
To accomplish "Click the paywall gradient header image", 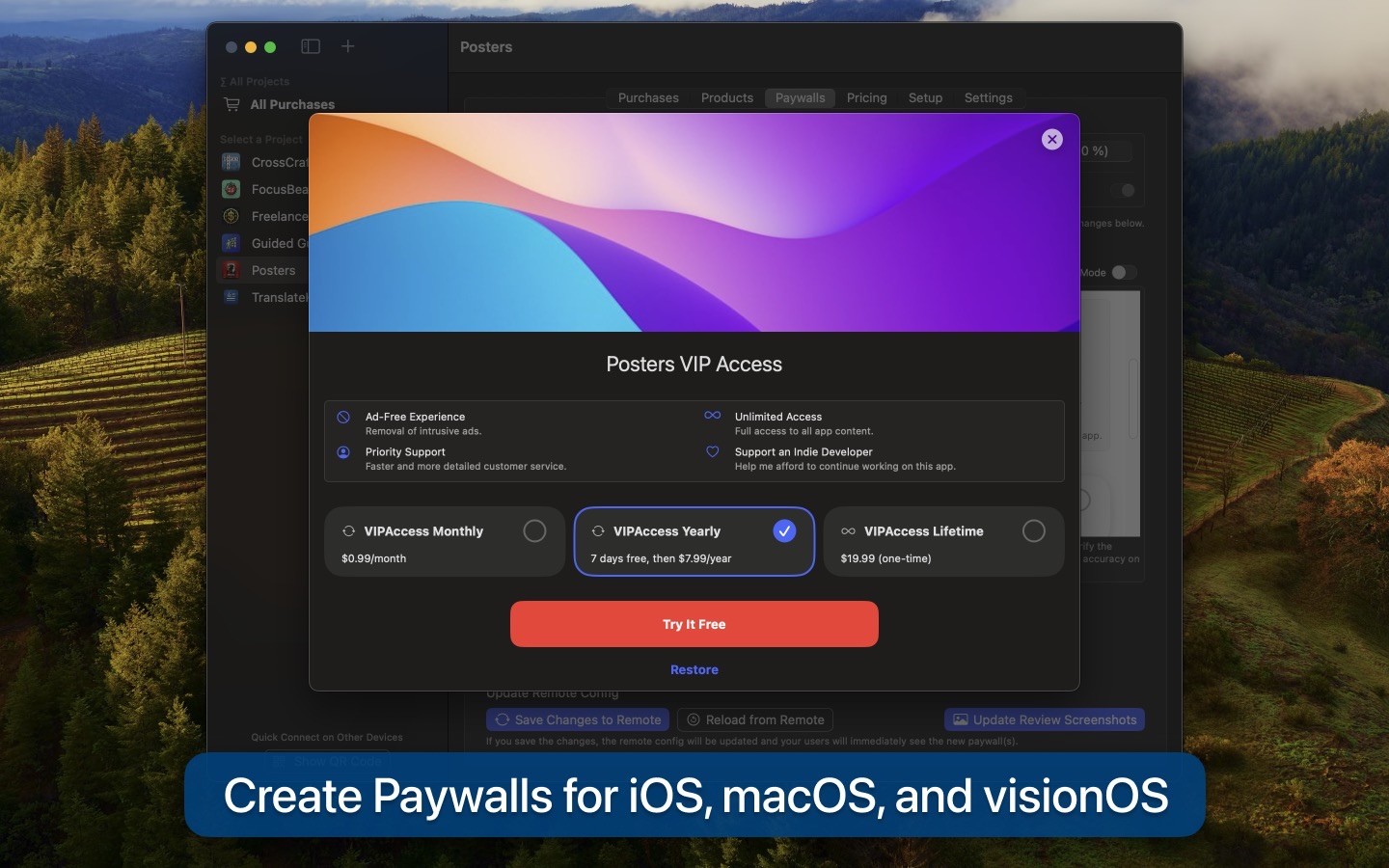I will [x=694, y=223].
